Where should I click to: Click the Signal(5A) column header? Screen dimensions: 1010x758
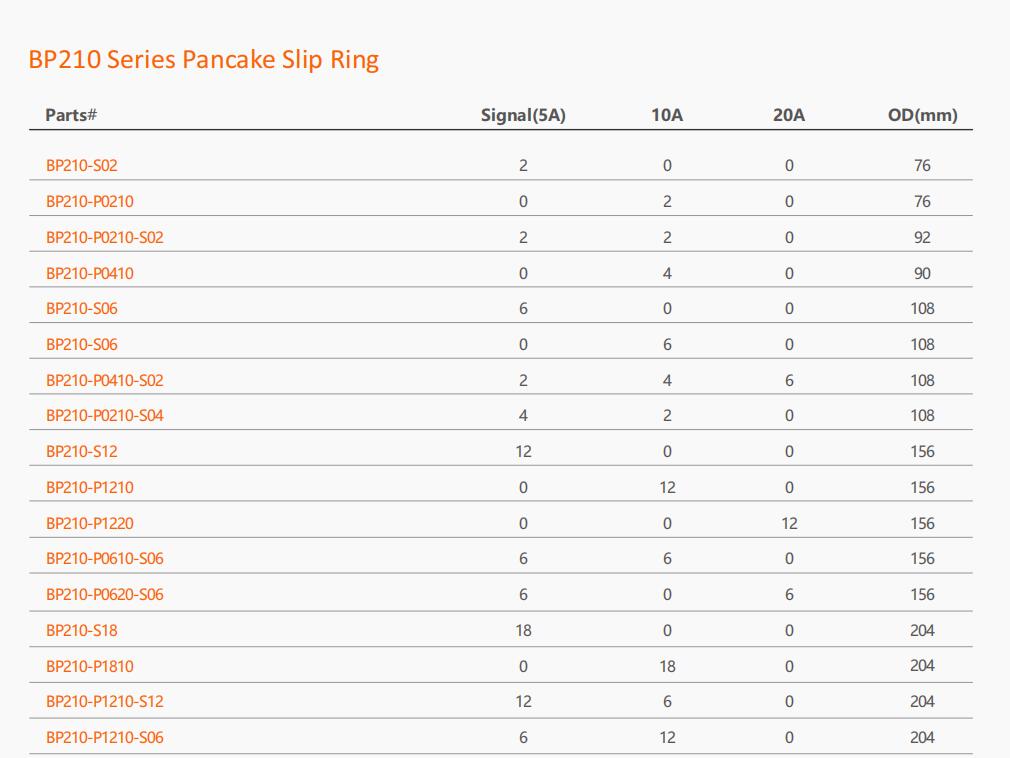tap(523, 115)
